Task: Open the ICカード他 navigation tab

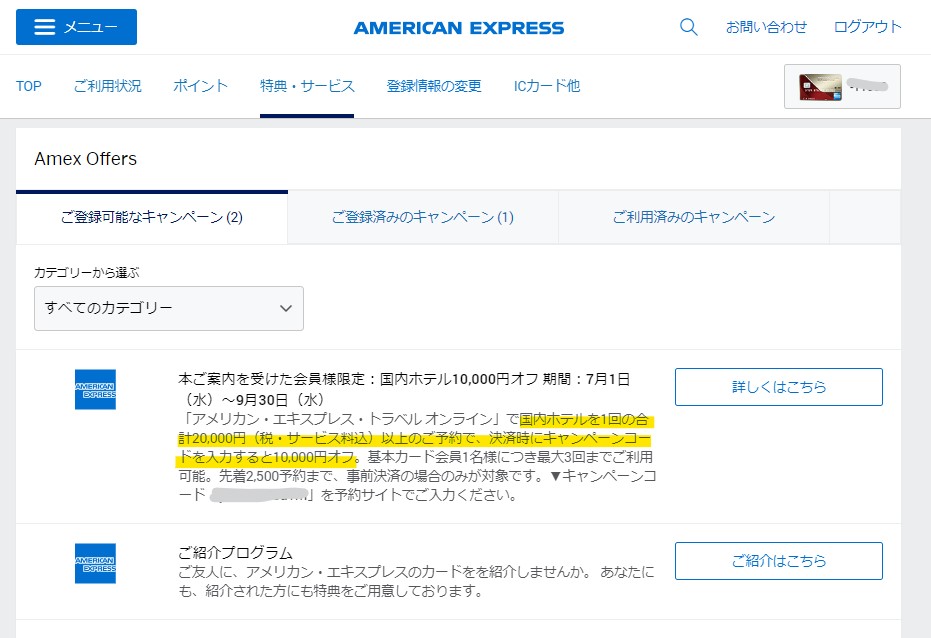Action: [x=547, y=86]
